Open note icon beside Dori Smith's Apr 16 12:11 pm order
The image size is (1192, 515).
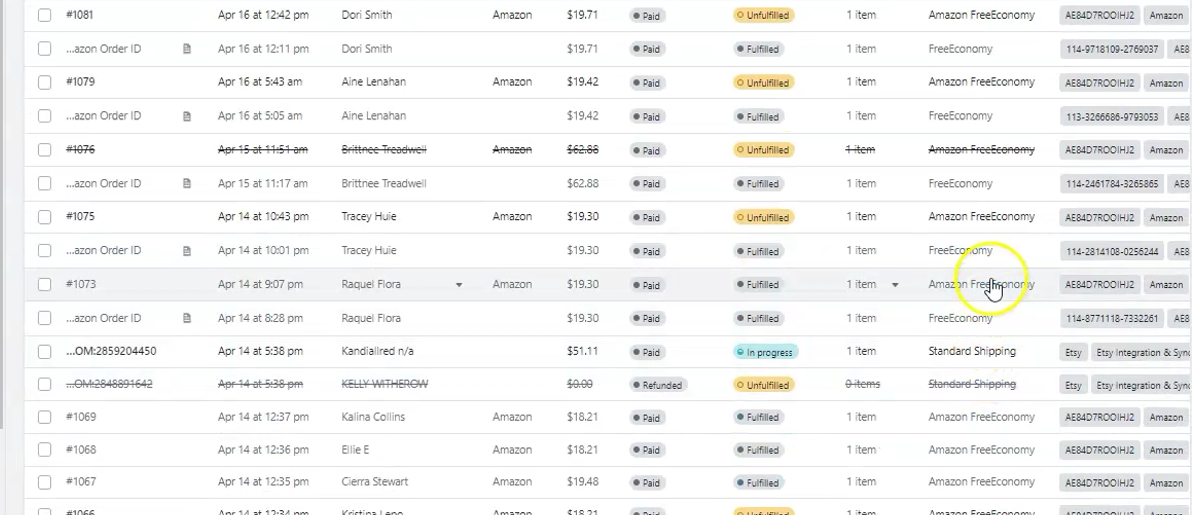(187, 49)
